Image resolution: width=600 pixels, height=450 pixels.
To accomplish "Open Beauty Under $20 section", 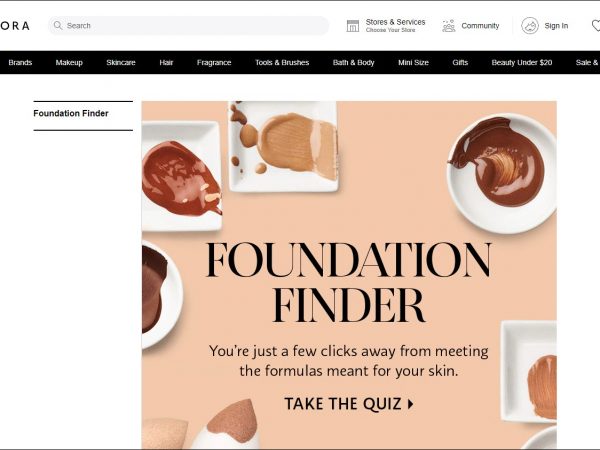I will [x=522, y=62].
